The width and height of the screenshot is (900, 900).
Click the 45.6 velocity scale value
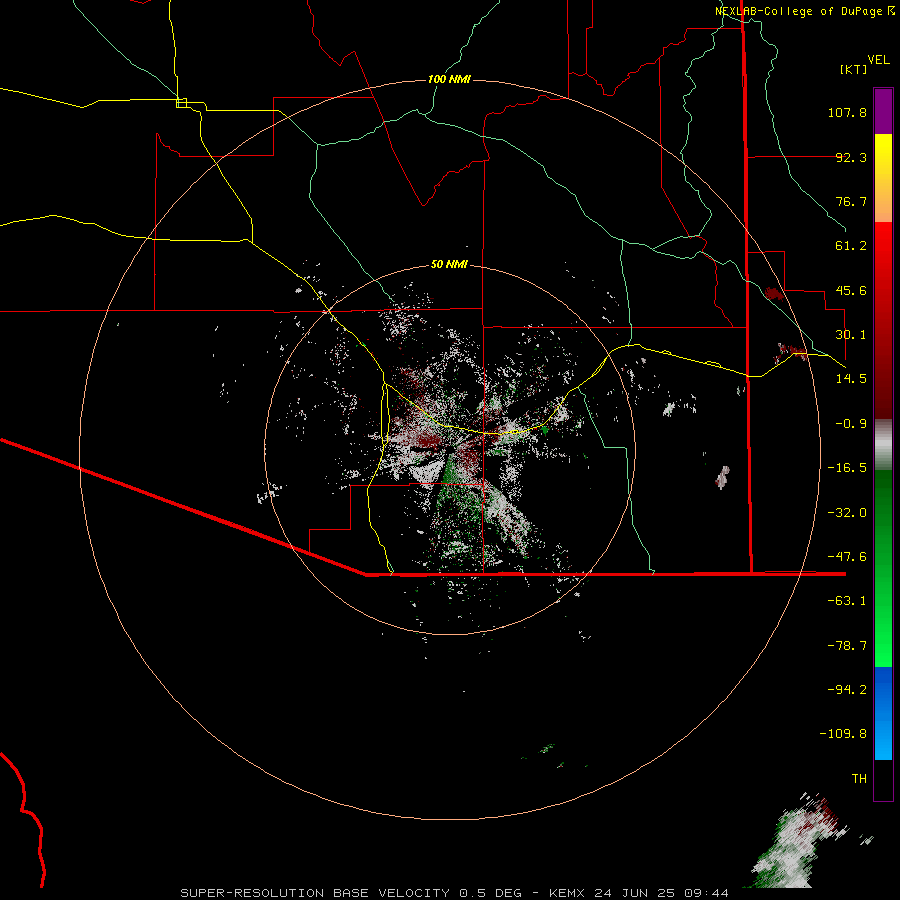[x=851, y=290]
